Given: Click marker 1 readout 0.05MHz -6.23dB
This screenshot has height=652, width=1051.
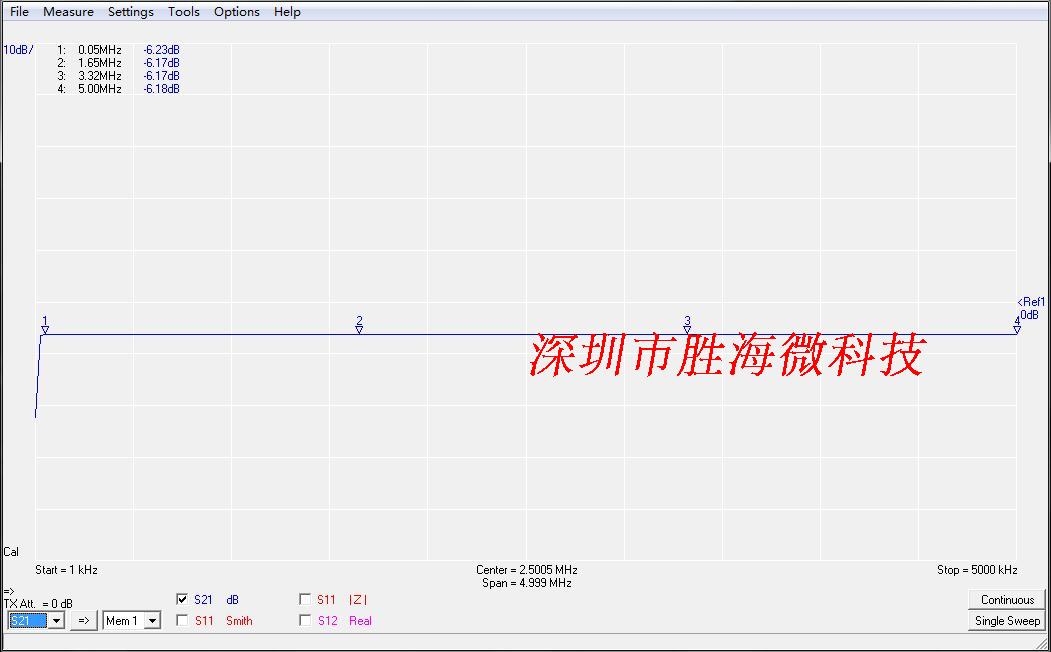Looking at the screenshot, I should coord(119,50).
